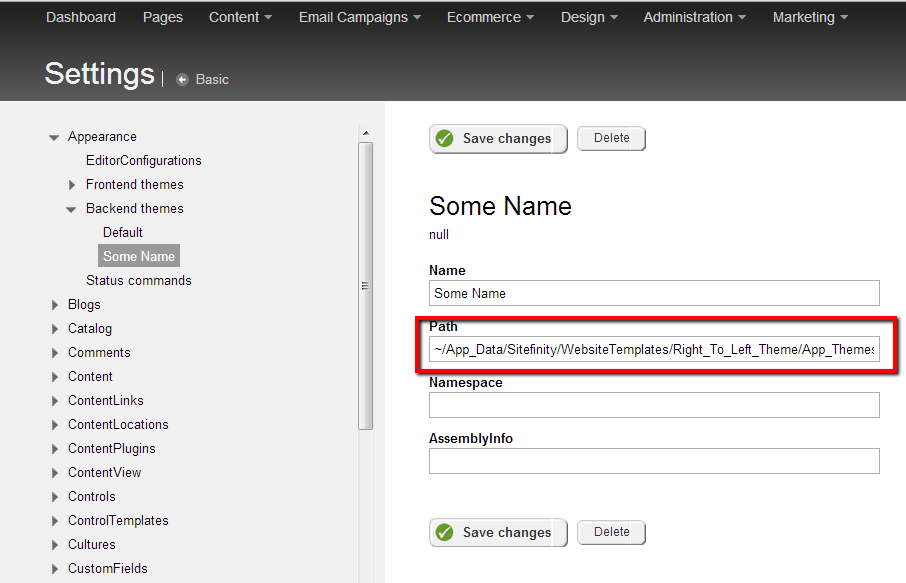906x583 pixels.
Task: Open the Content dropdown menu
Action: (x=240, y=17)
